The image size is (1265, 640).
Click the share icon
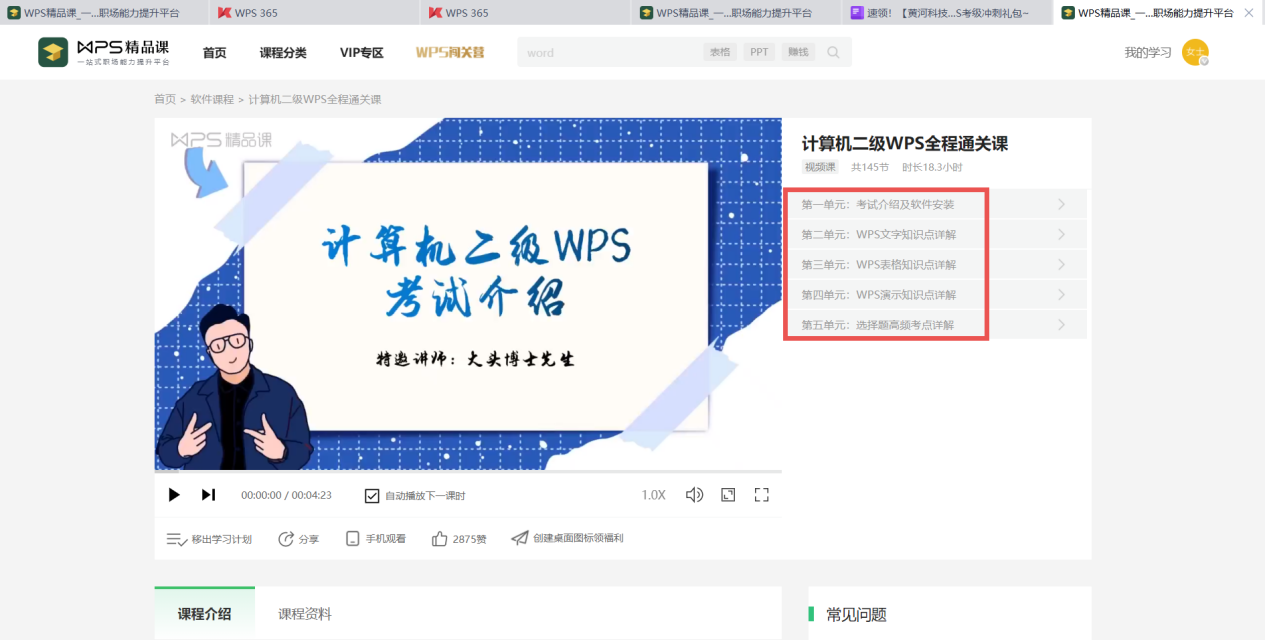tap(287, 539)
